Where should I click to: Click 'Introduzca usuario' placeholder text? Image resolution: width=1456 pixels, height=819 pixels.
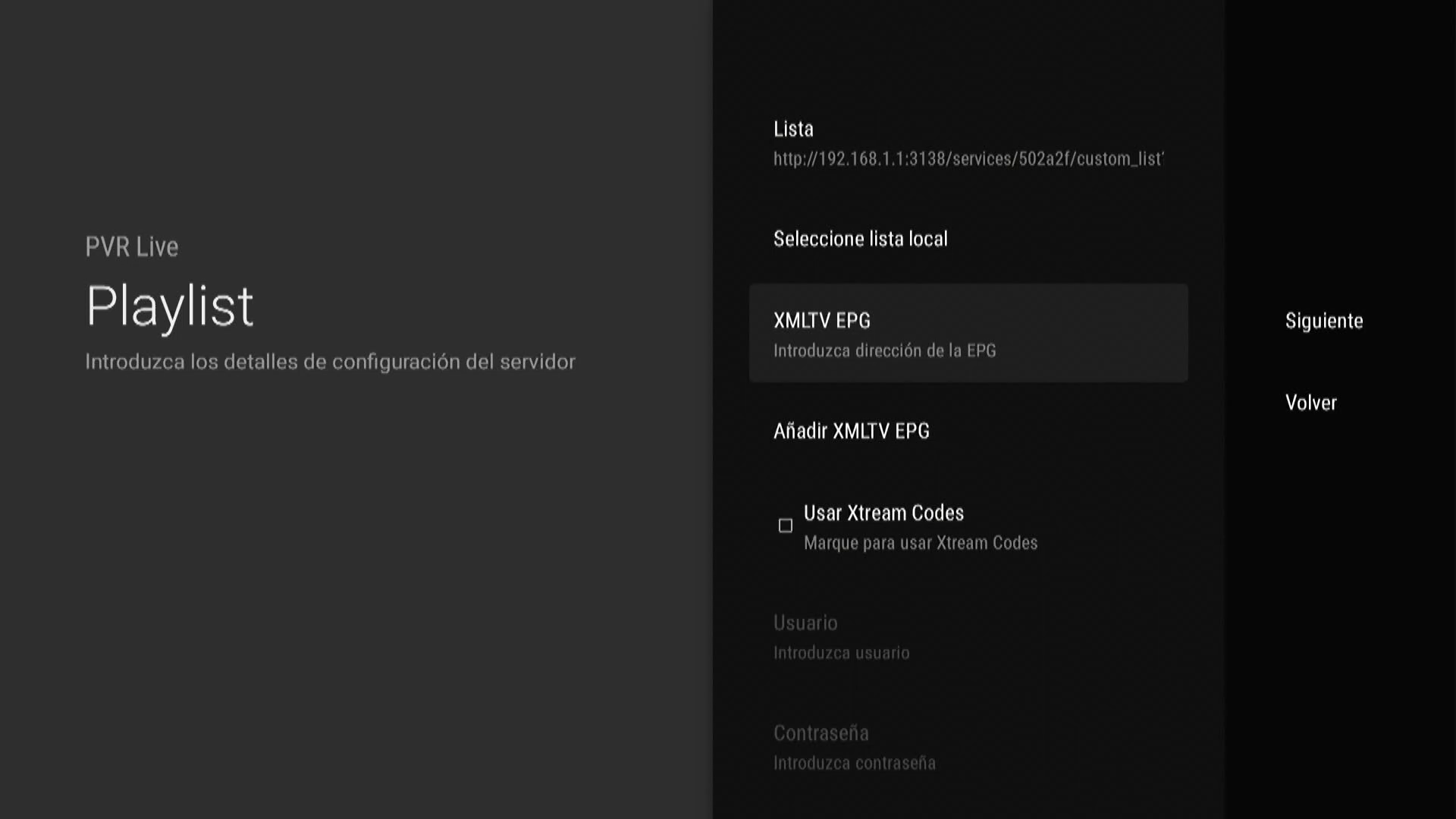pyautogui.click(x=841, y=653)
